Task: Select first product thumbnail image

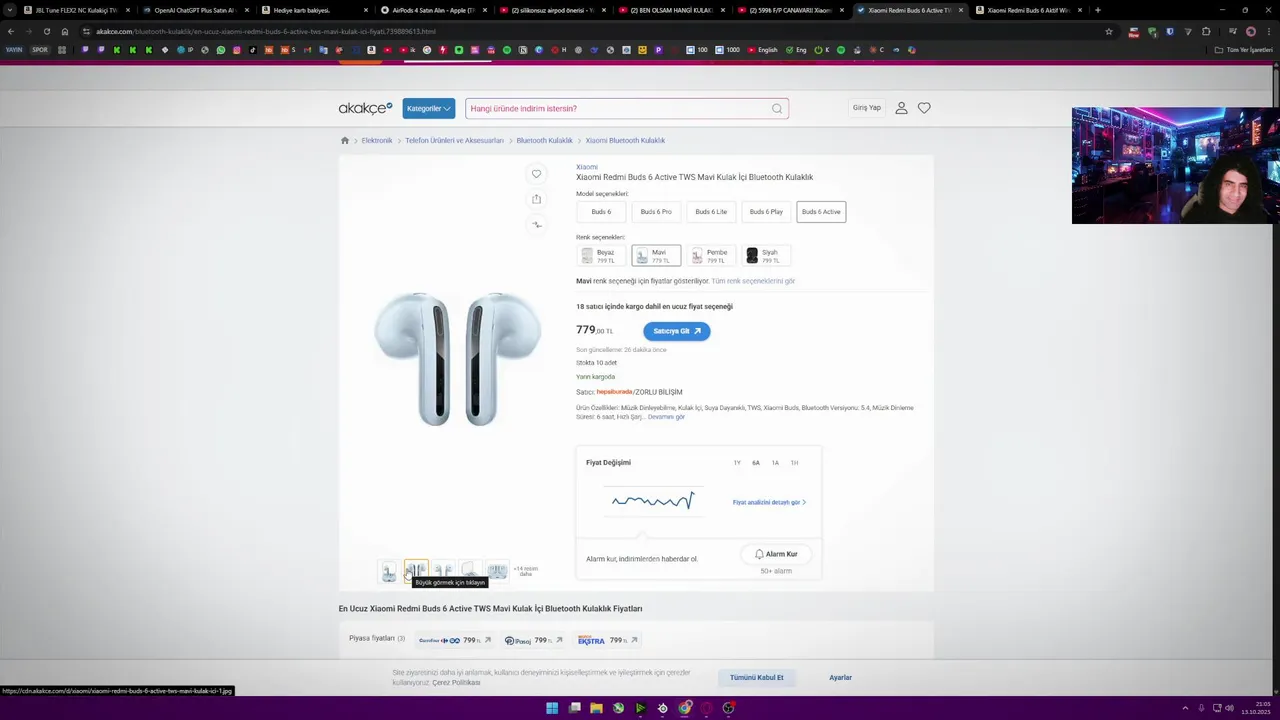Action: [389, 571]
